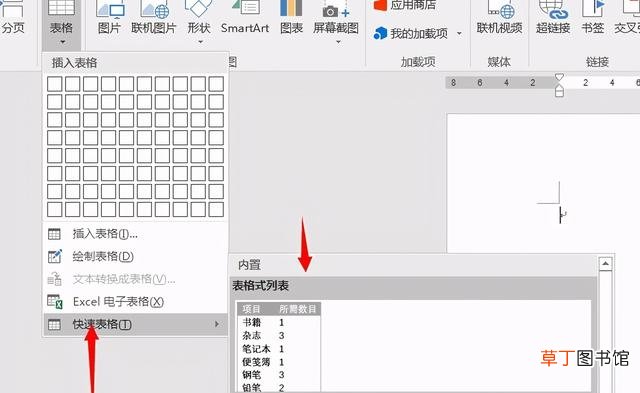640x393 pixels.
Task: Click the 钢笔 row in table preview
Action: [279, 375]
